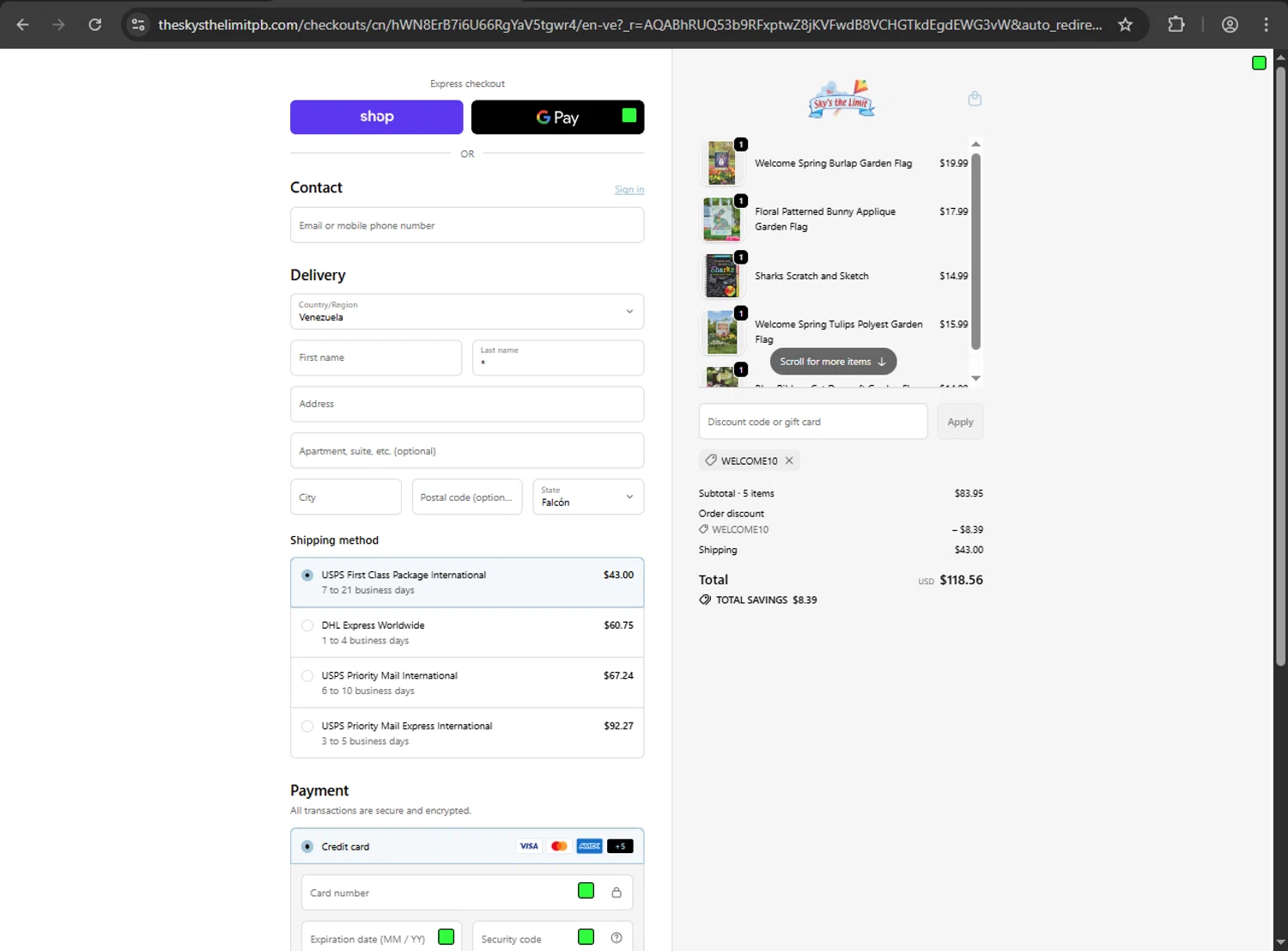Show the +5 additional card brands
This screenshot has height=951, width=1288.
(620, 846)
